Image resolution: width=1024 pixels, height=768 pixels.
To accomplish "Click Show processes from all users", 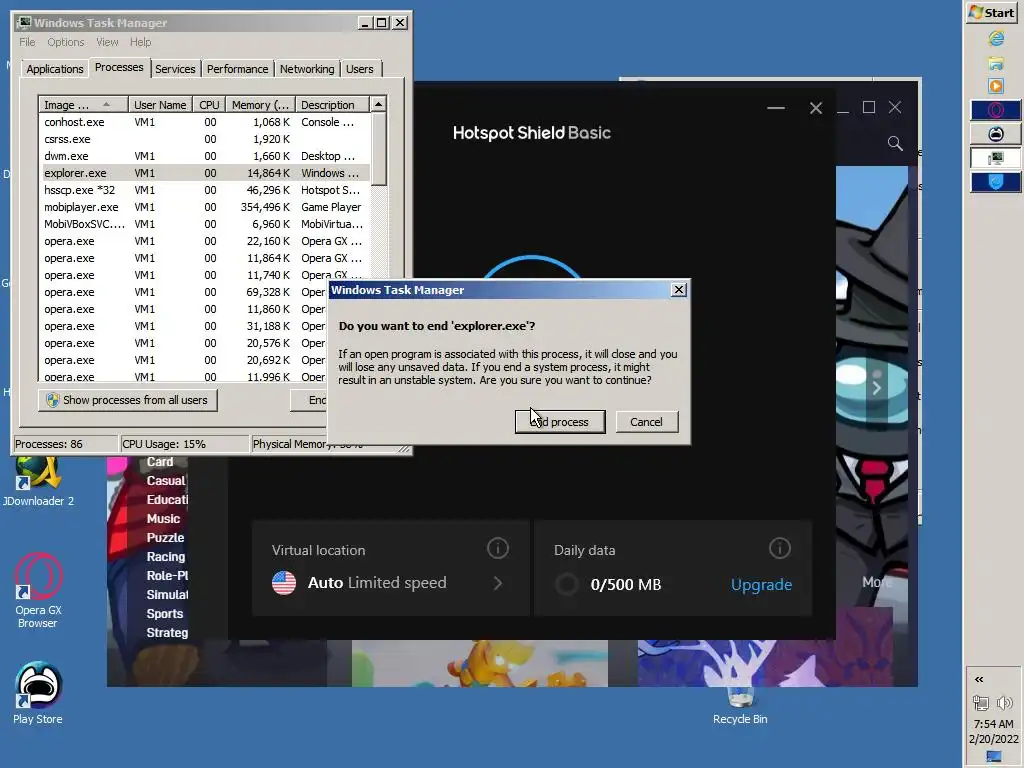I will [x=128, y=400].
